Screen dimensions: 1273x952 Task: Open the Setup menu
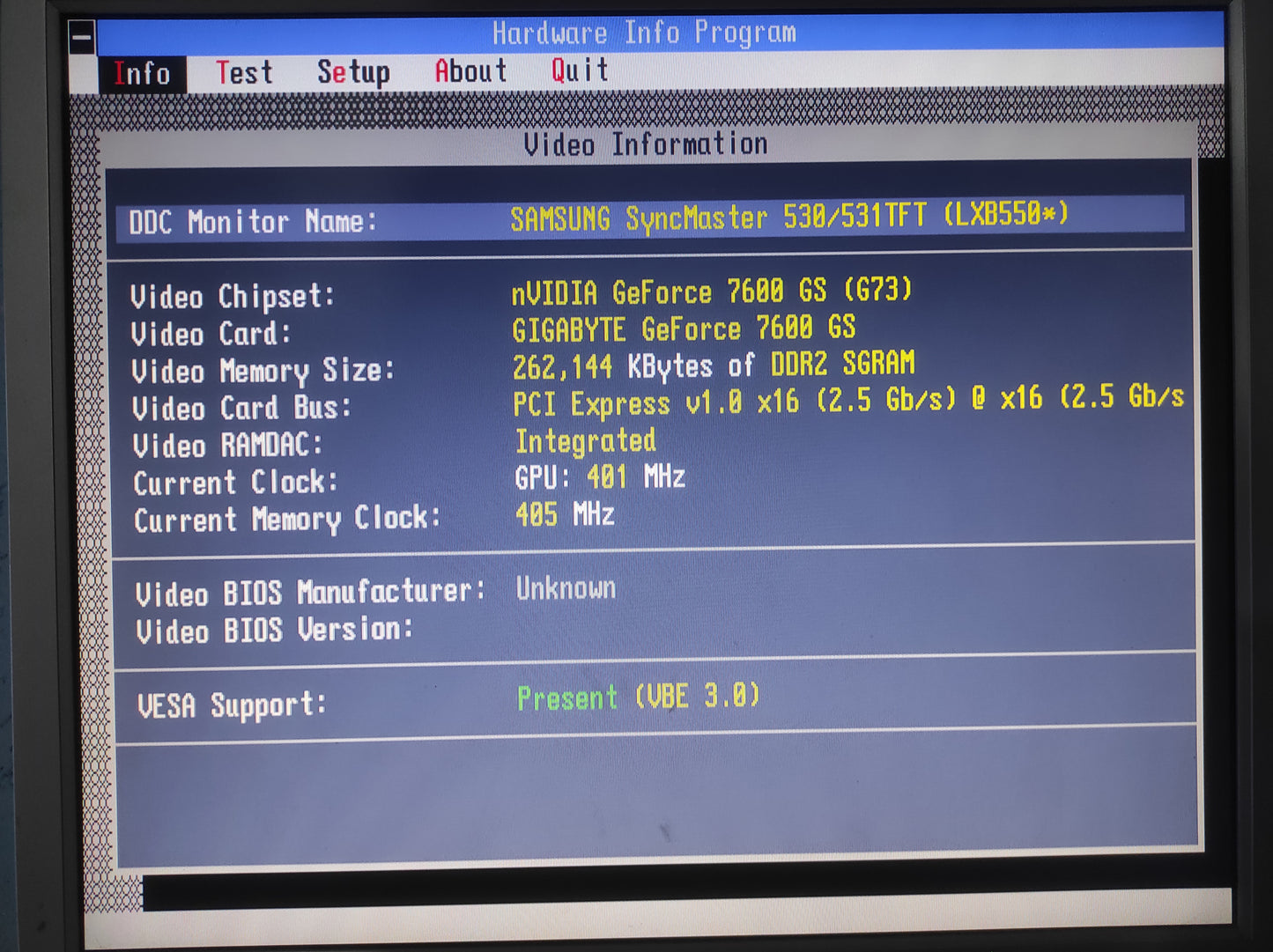pos(353,72)
